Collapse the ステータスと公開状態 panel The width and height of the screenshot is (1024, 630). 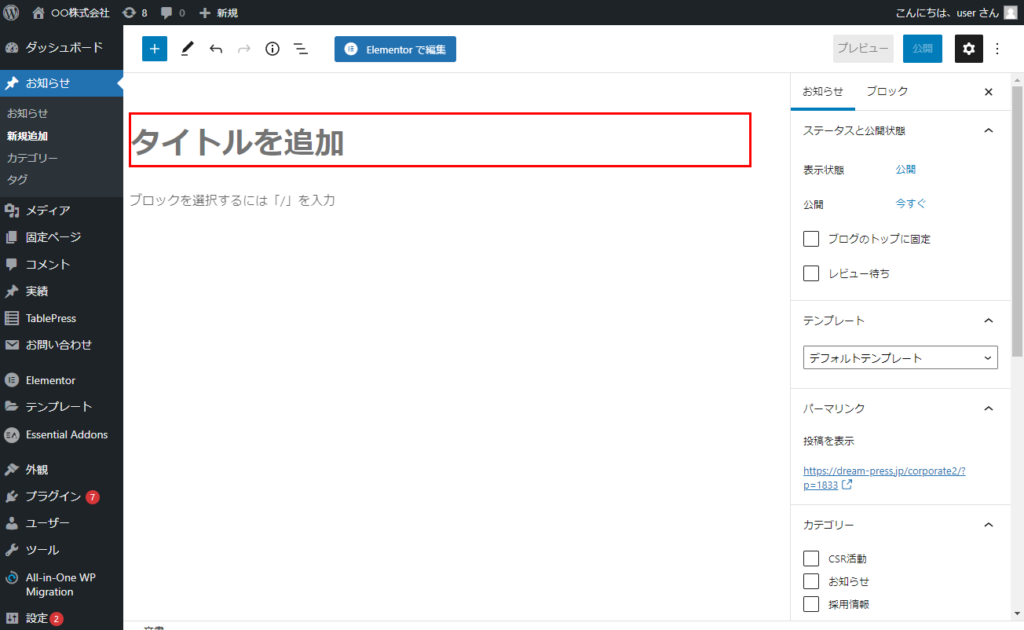988,130
